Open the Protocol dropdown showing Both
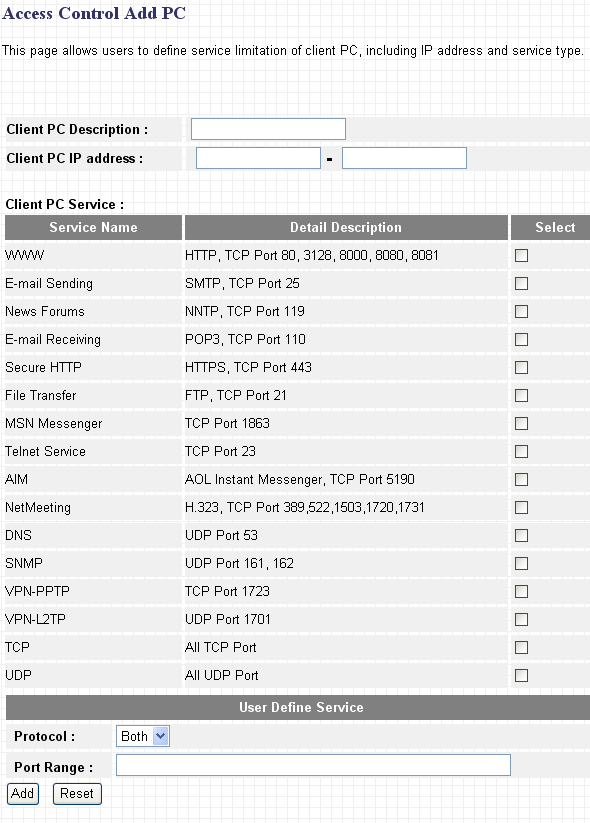This screenshot has height=823, width=590. pos(143,736)
